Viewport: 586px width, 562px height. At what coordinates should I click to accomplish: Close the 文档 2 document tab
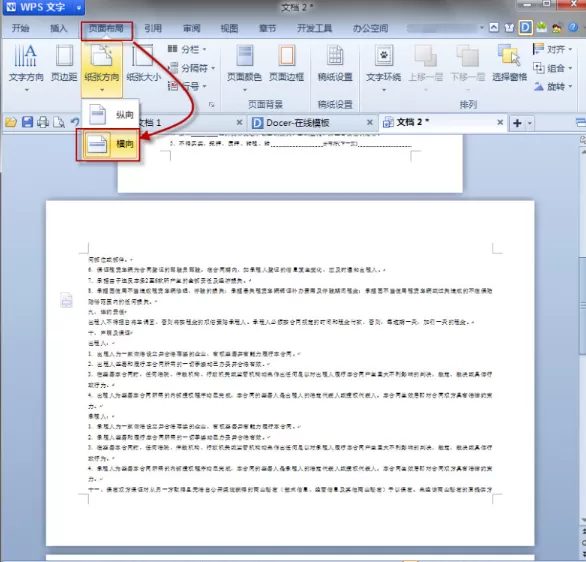click(500, 122)
